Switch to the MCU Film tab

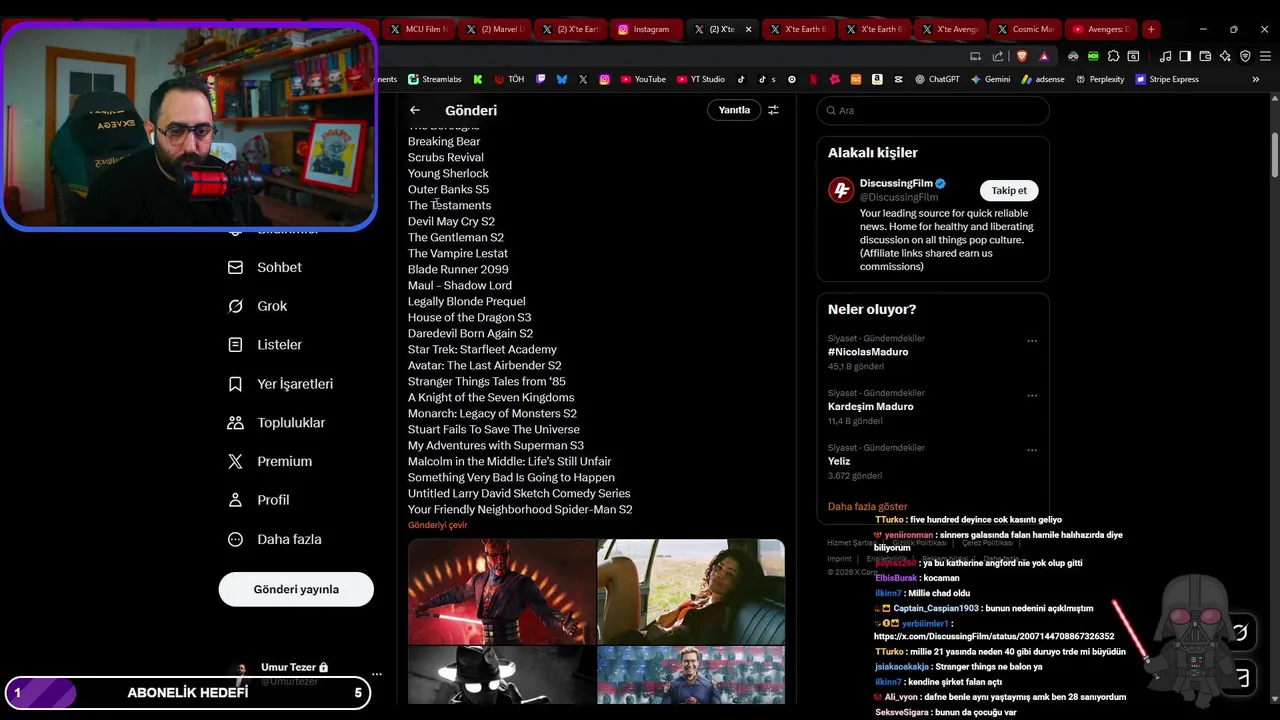418,29
